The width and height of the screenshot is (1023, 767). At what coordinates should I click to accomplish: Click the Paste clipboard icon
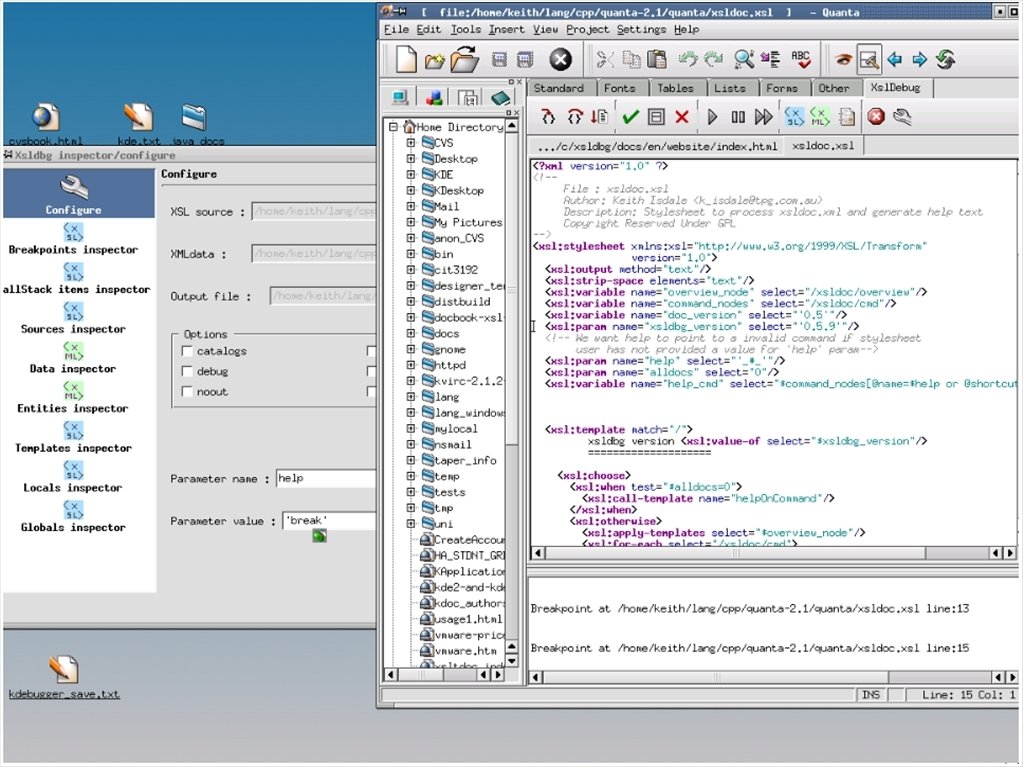658,59
